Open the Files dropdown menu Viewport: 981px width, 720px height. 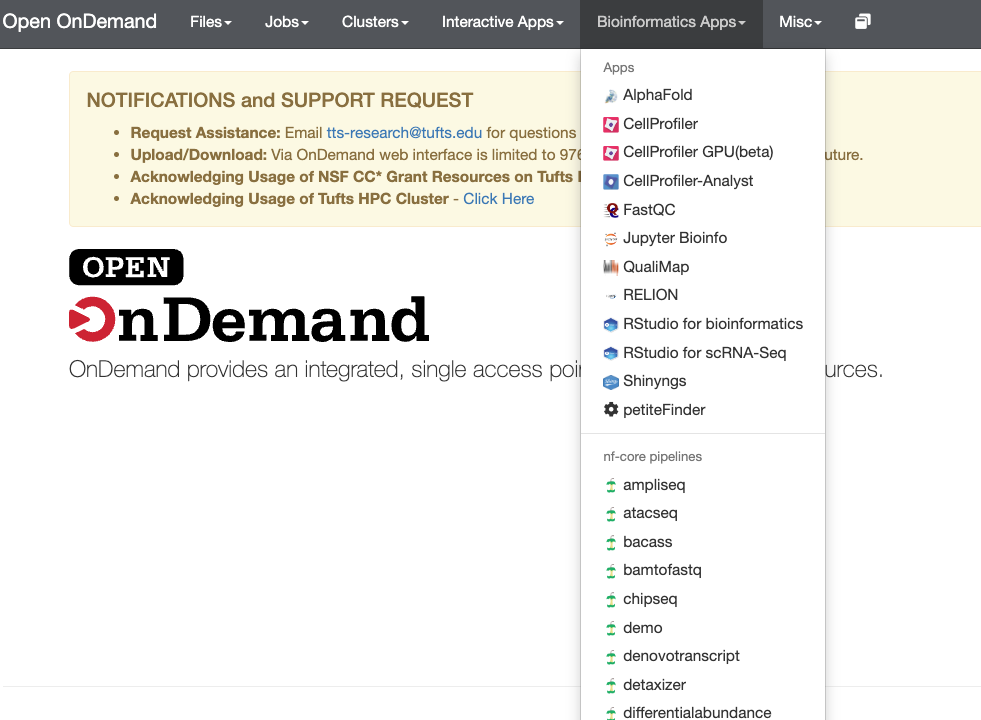pos(211,22)
